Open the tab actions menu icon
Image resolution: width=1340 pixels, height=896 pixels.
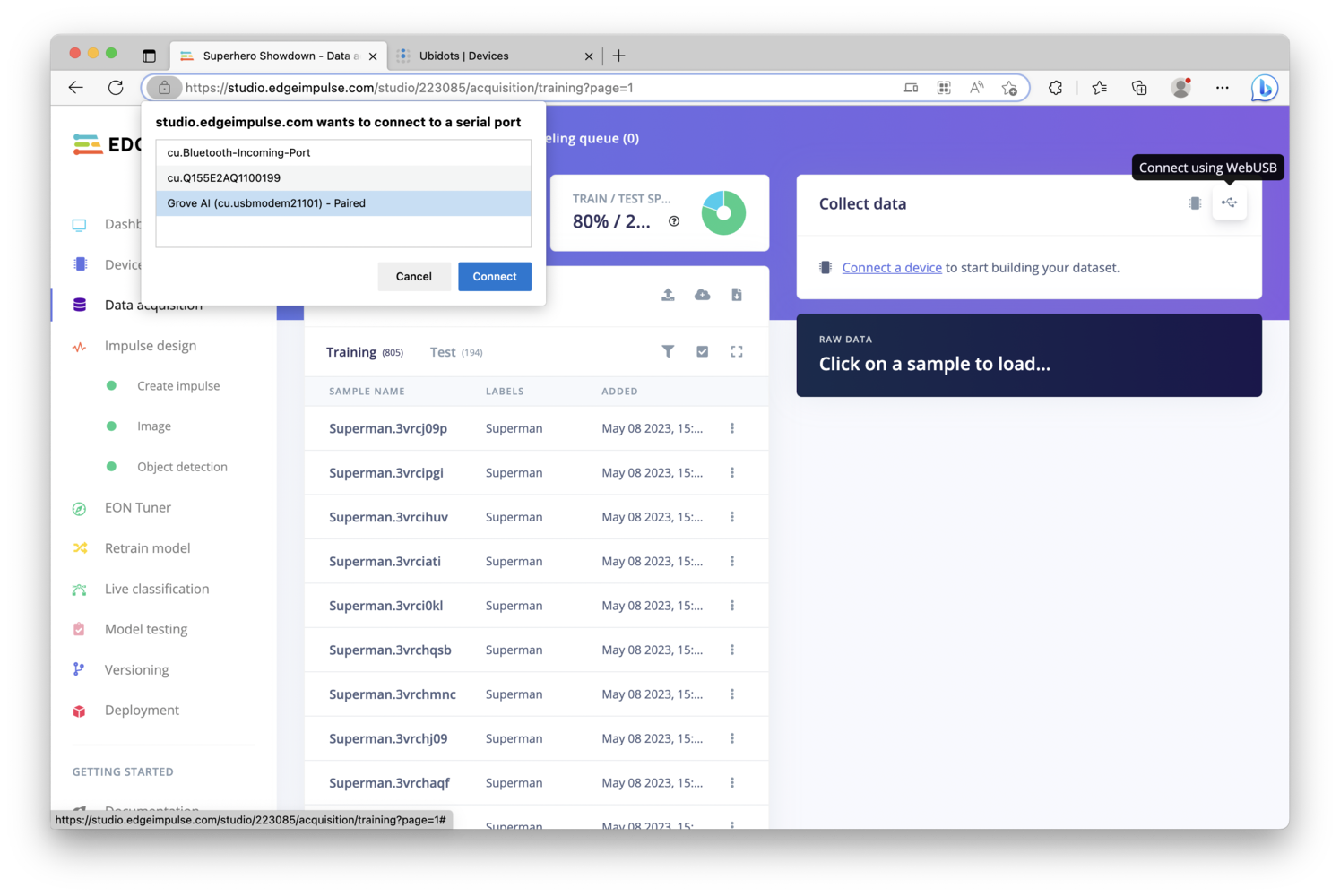pyautogui.click(x=149, y=56)
